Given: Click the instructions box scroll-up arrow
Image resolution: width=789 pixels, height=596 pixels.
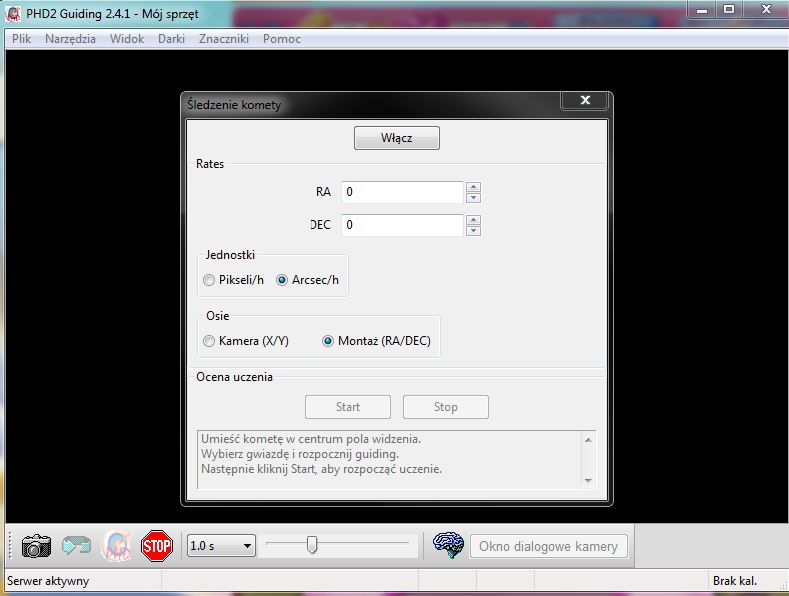Looking at the screenshot, I should pyautogui.click(x=588, y=440).
